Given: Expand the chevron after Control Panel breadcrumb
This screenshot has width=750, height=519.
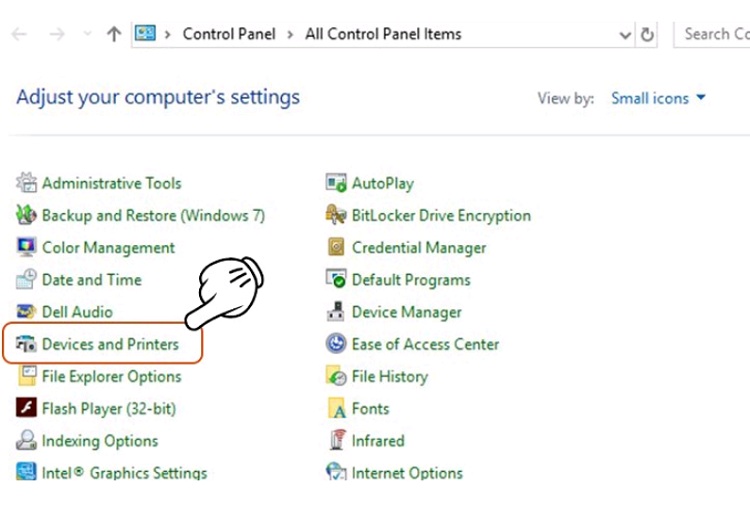Looking at the screenshot, I should click(290, 34).
